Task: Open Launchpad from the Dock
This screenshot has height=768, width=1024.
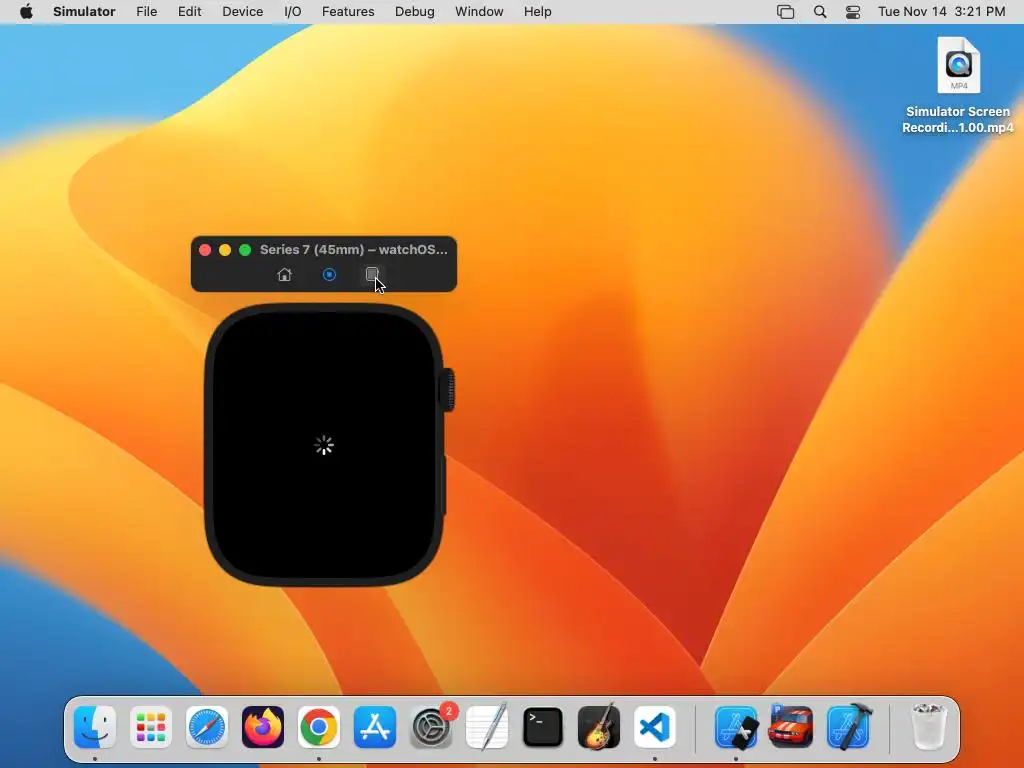Action: point(151,727)
